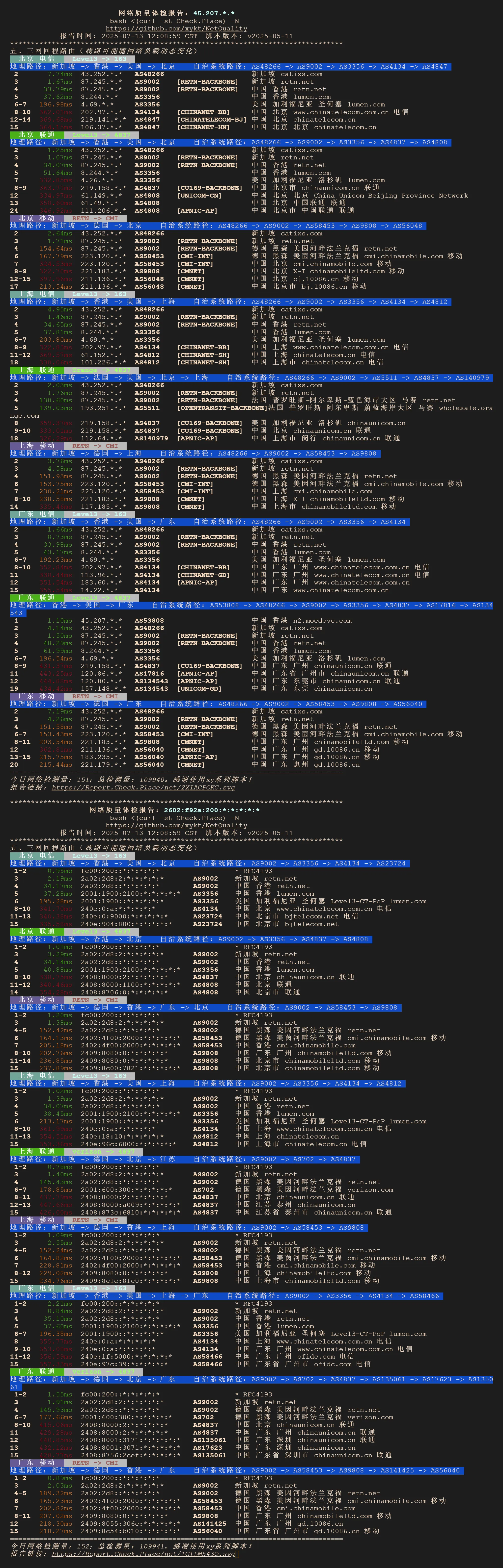
Task: Select the 2408:8756:2cef IPv6 hop address
Action: [130, 1455]
